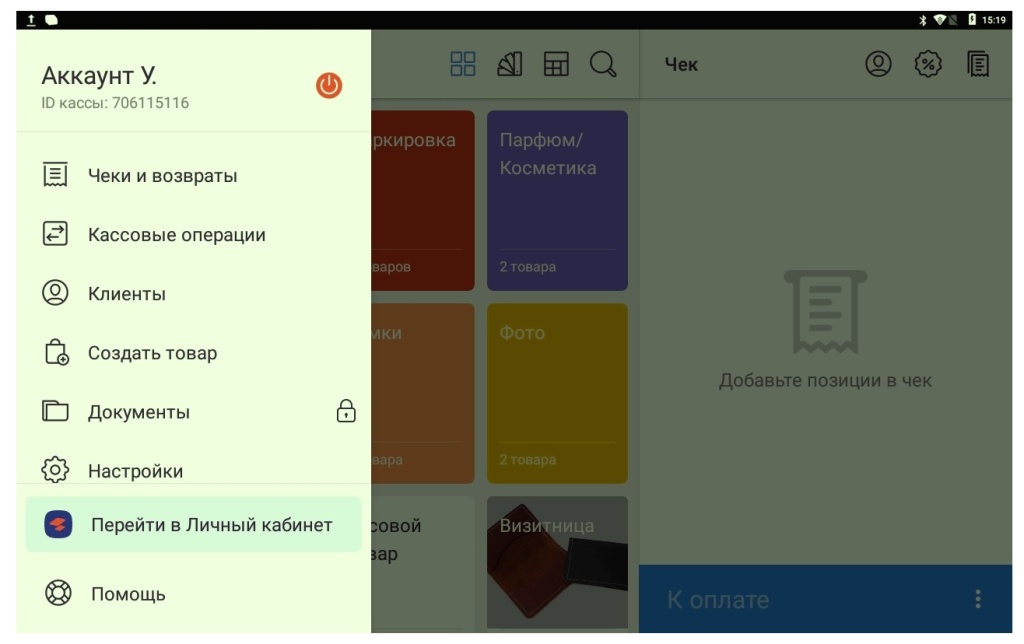Go to Клиенты section
1024x644 pixels.
point(126,294)
